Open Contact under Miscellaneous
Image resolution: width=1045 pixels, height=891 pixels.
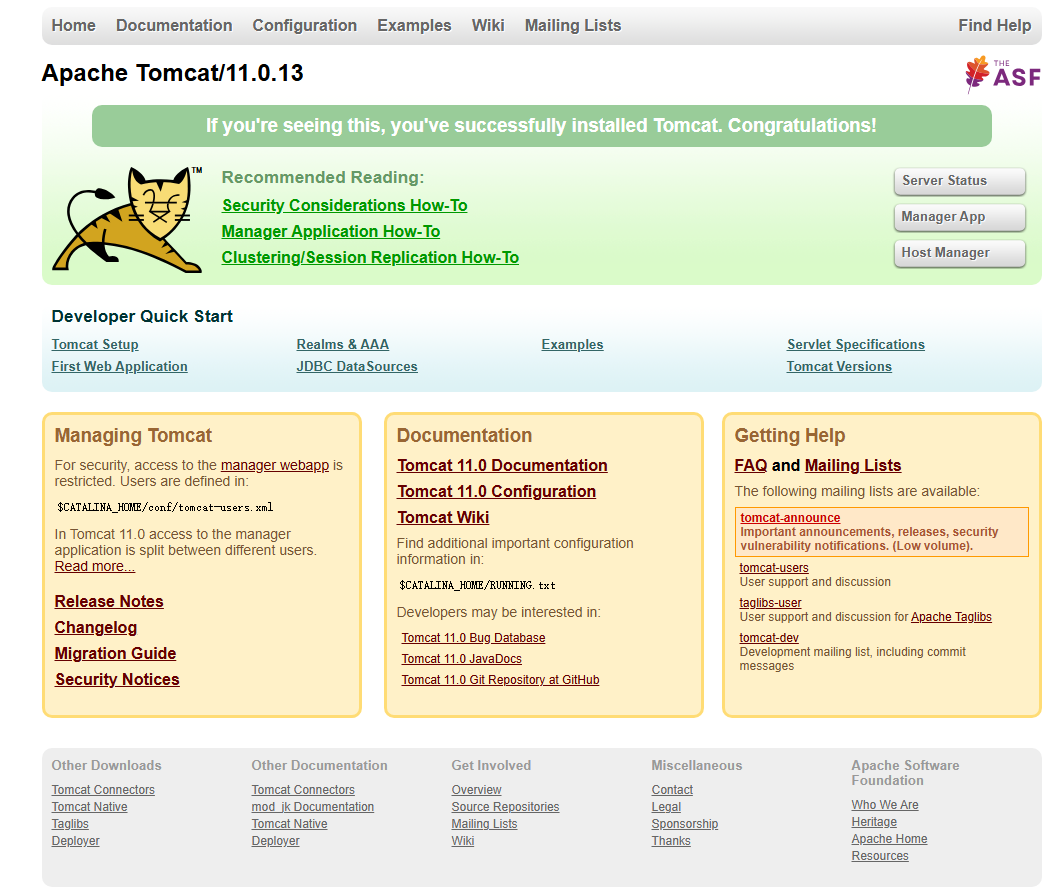(672, 790)
